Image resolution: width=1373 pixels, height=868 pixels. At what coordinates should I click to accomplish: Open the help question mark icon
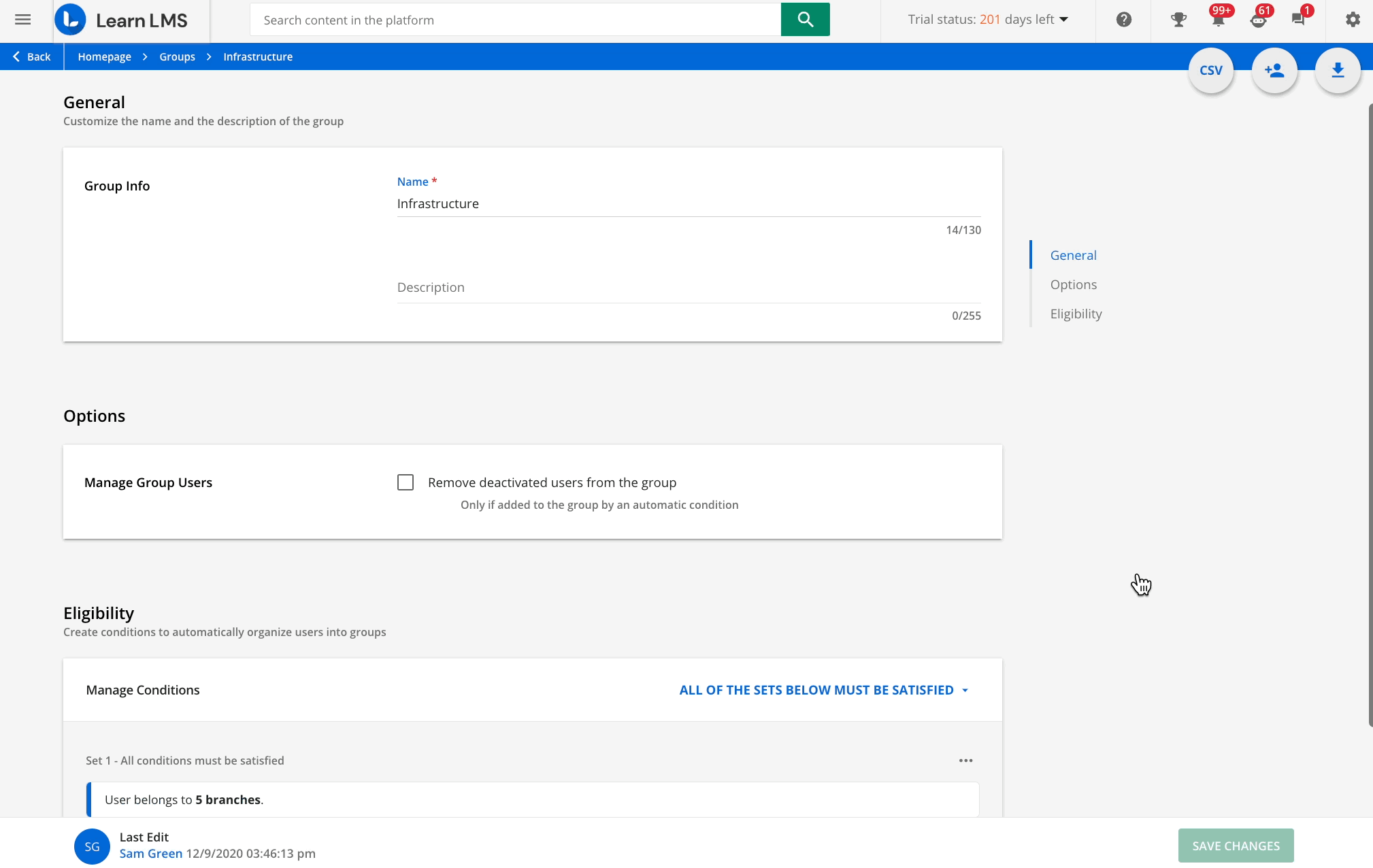(x=1123, y=20)
